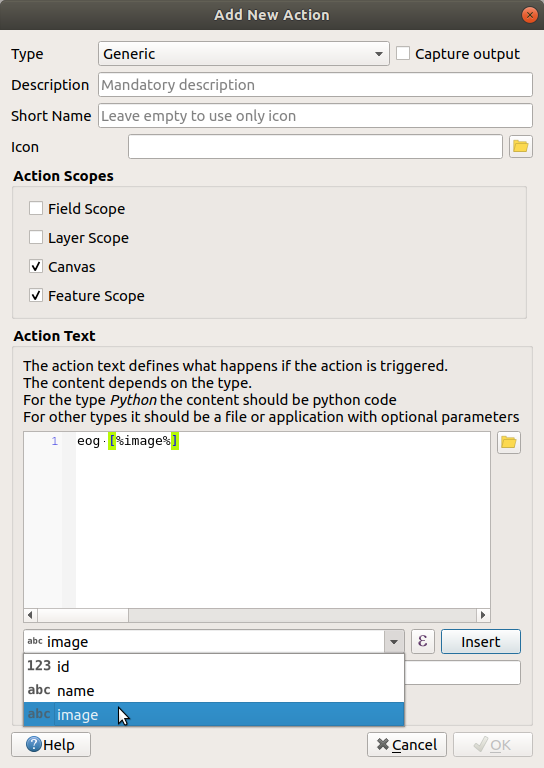Image resolution: width=544 pixels, height=768 pixels.
Task: Open Help for the action dialog
Action: [51, 744]
